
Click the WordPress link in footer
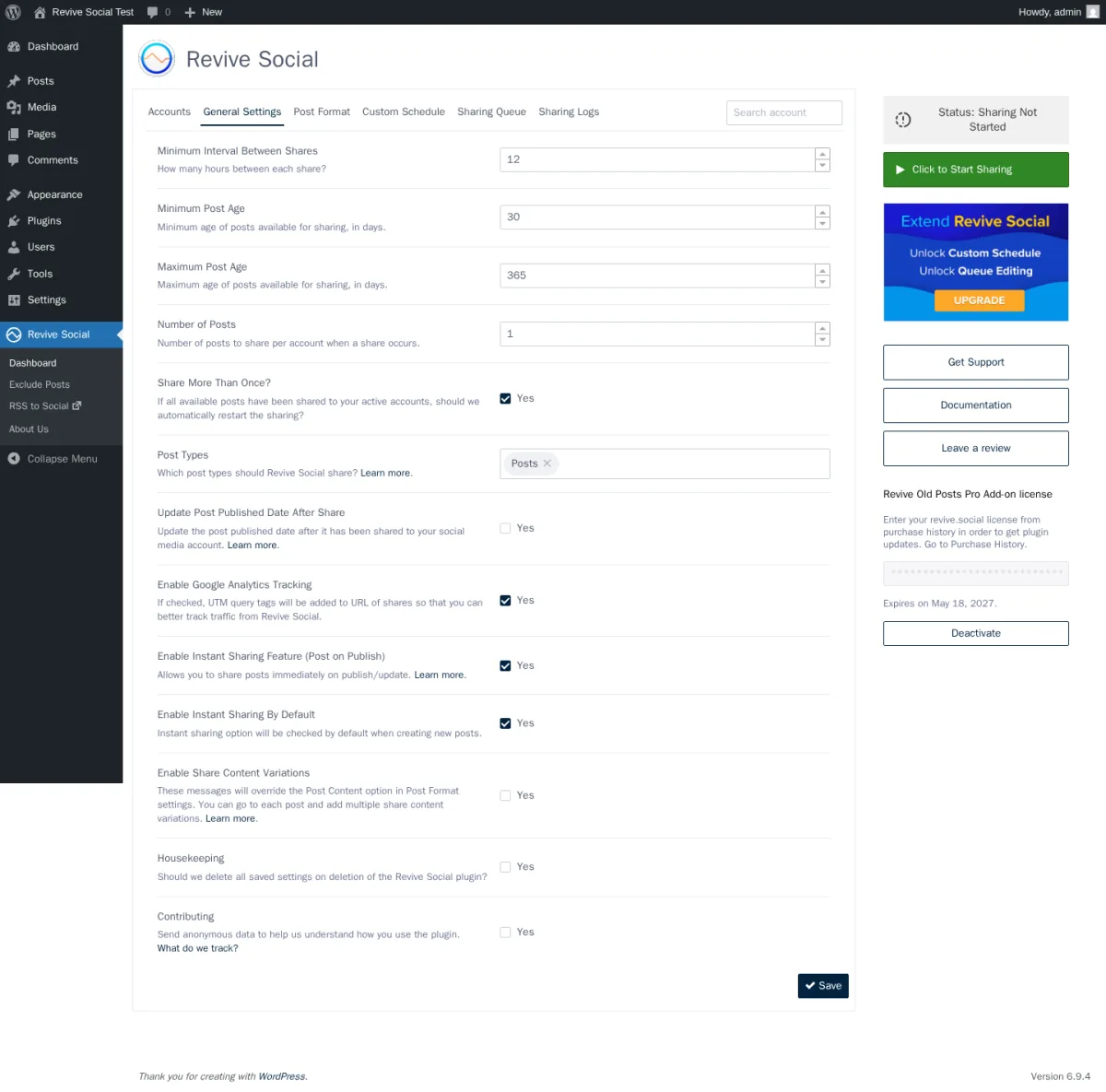282,1076
